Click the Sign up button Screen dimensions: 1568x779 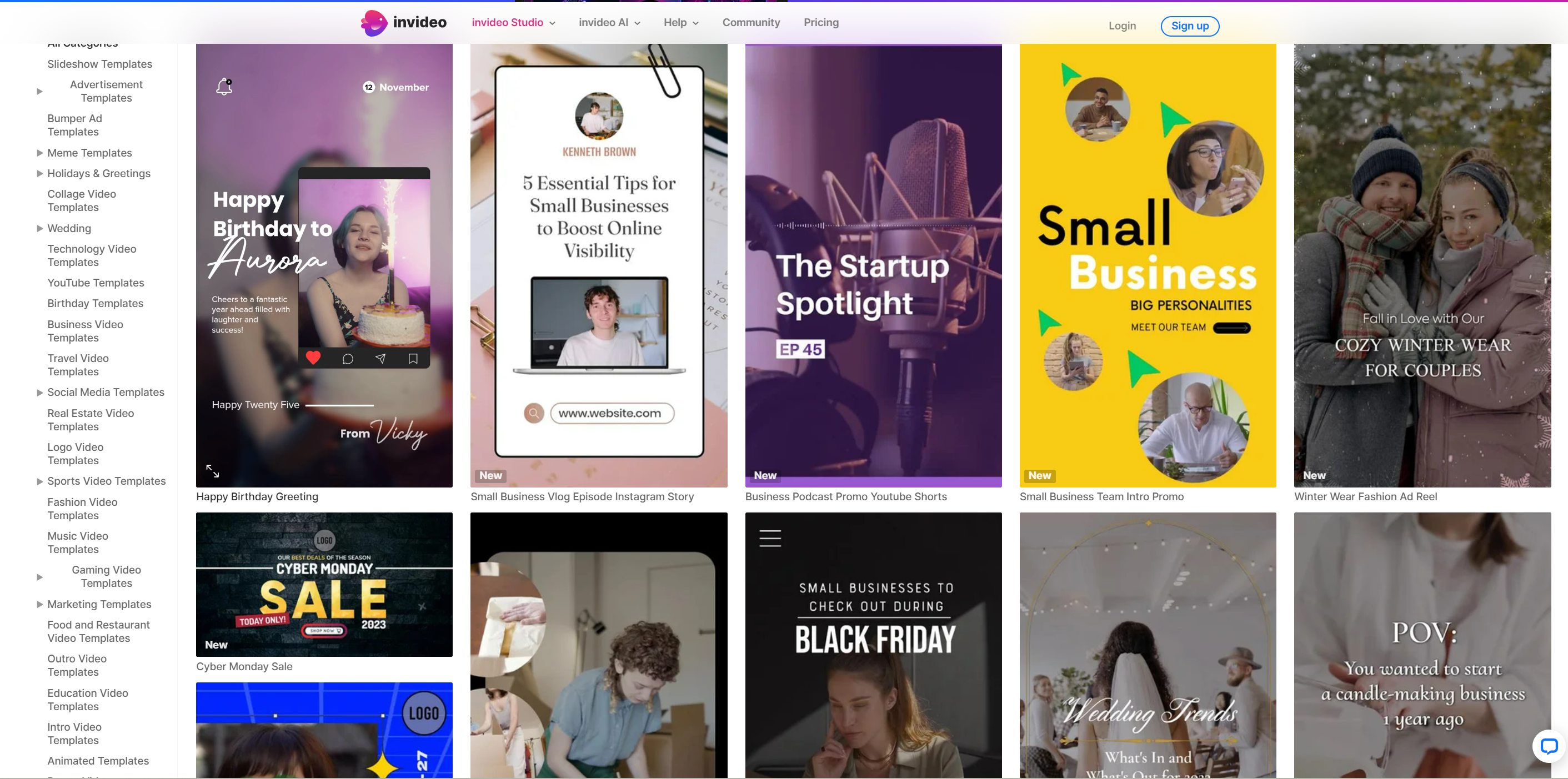(1190, 26)
